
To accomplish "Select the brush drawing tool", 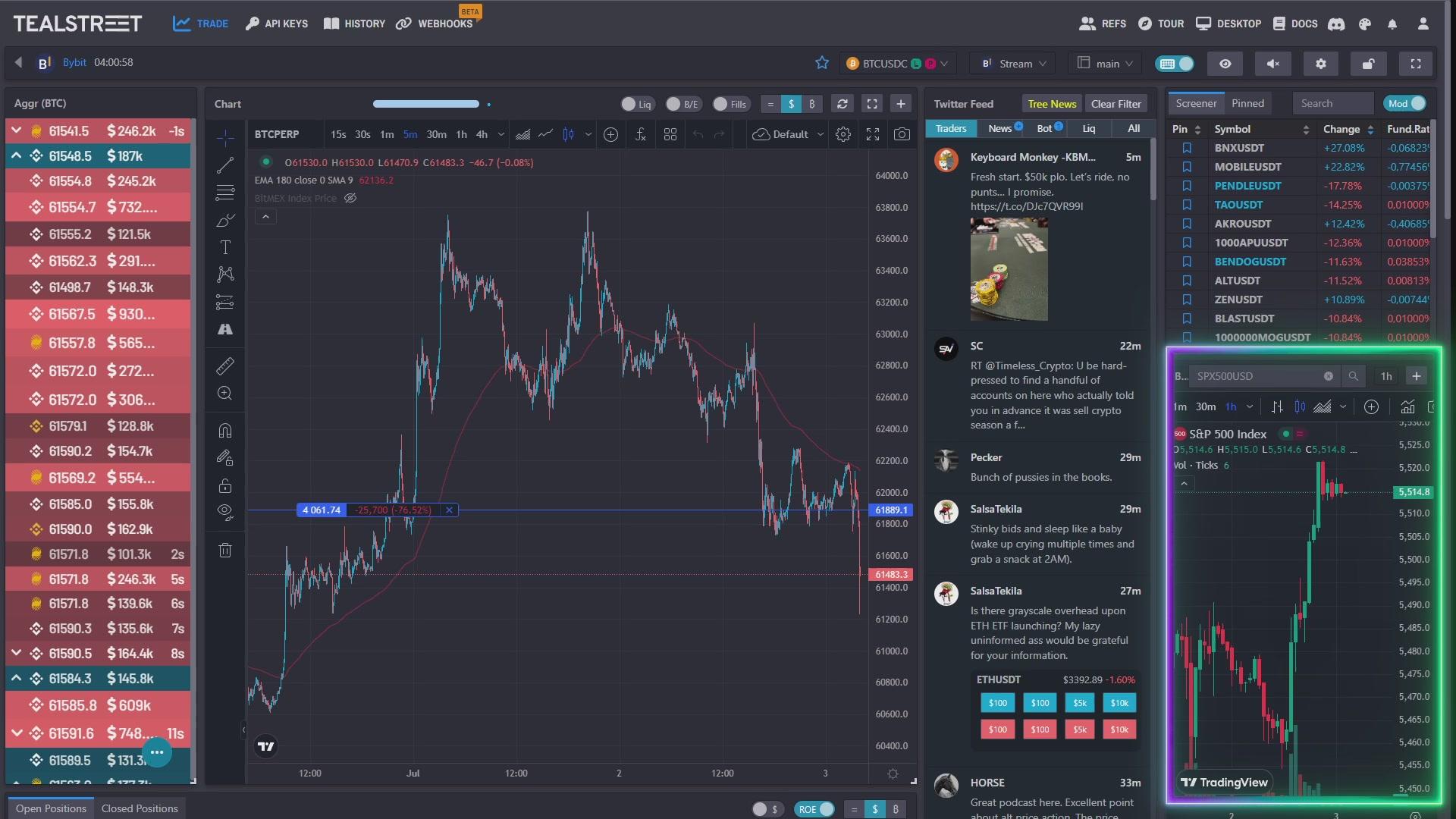I will point(225,220).
